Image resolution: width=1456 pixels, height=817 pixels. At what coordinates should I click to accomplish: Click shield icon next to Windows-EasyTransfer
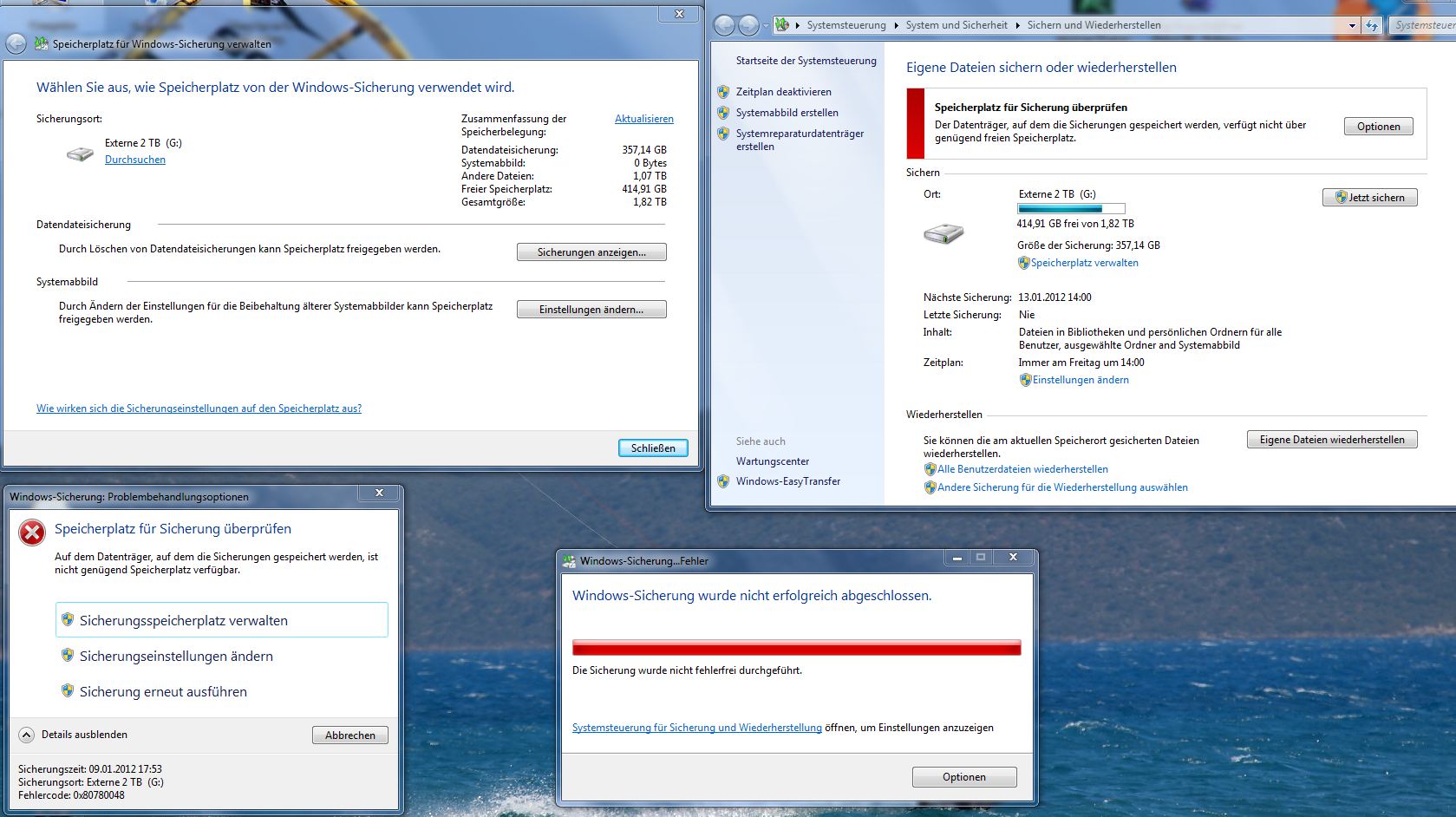(723, 481)
